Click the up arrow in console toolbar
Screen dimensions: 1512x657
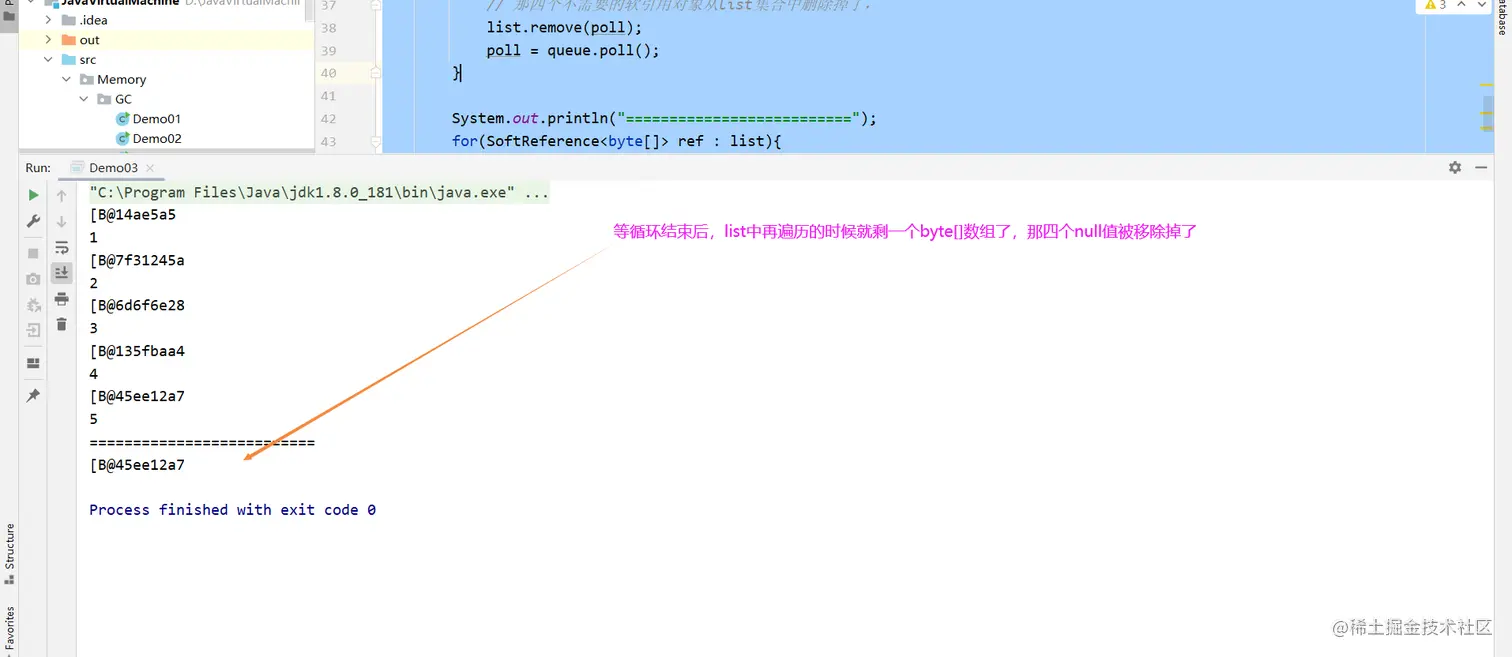(62, 195)
